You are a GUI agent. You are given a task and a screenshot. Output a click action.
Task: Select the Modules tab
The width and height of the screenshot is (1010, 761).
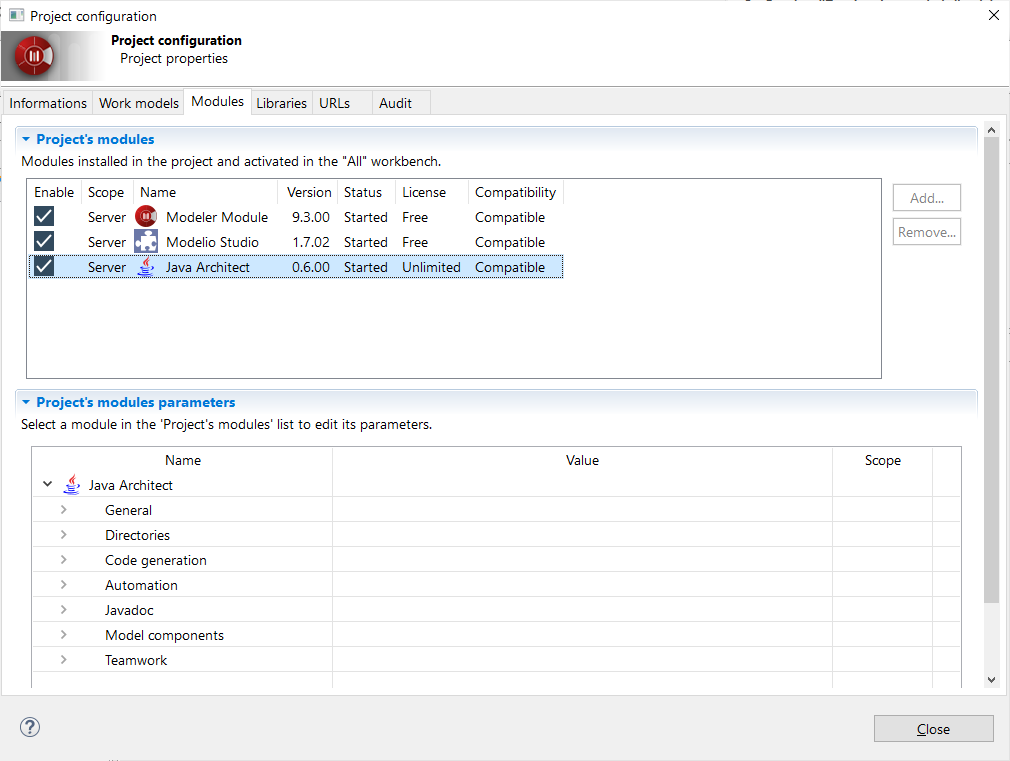pyautogui.click(x=218, y=102)
